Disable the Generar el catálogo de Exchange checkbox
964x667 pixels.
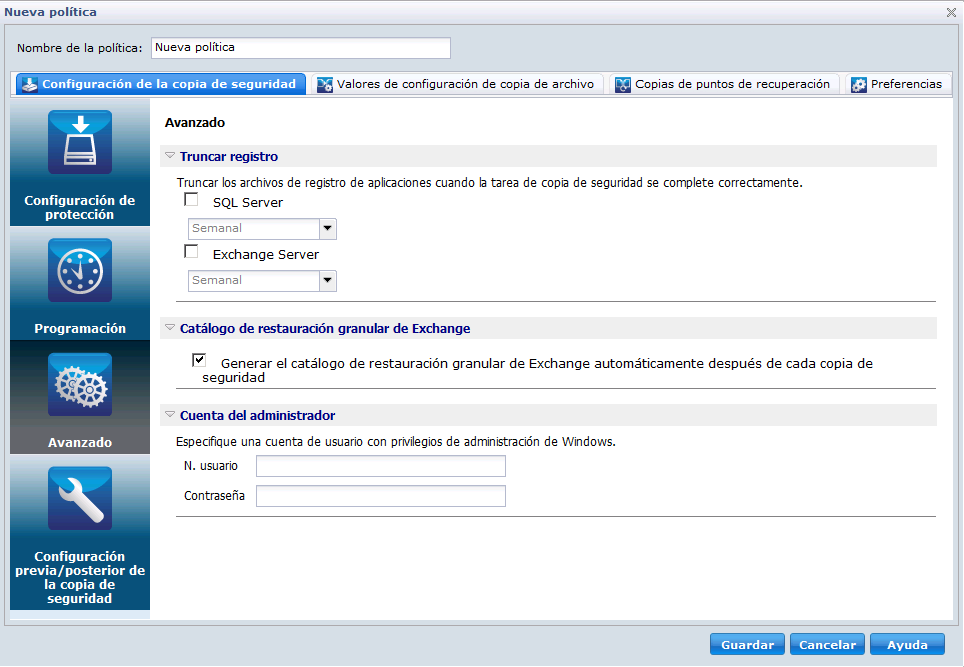199,359
